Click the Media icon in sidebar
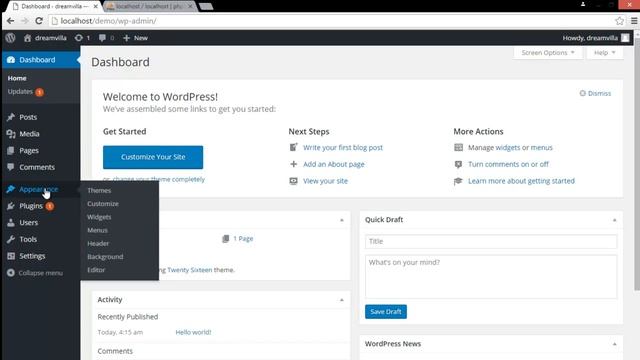The height and width of the screenshot is (360, 640). click(x=11, y=134)
